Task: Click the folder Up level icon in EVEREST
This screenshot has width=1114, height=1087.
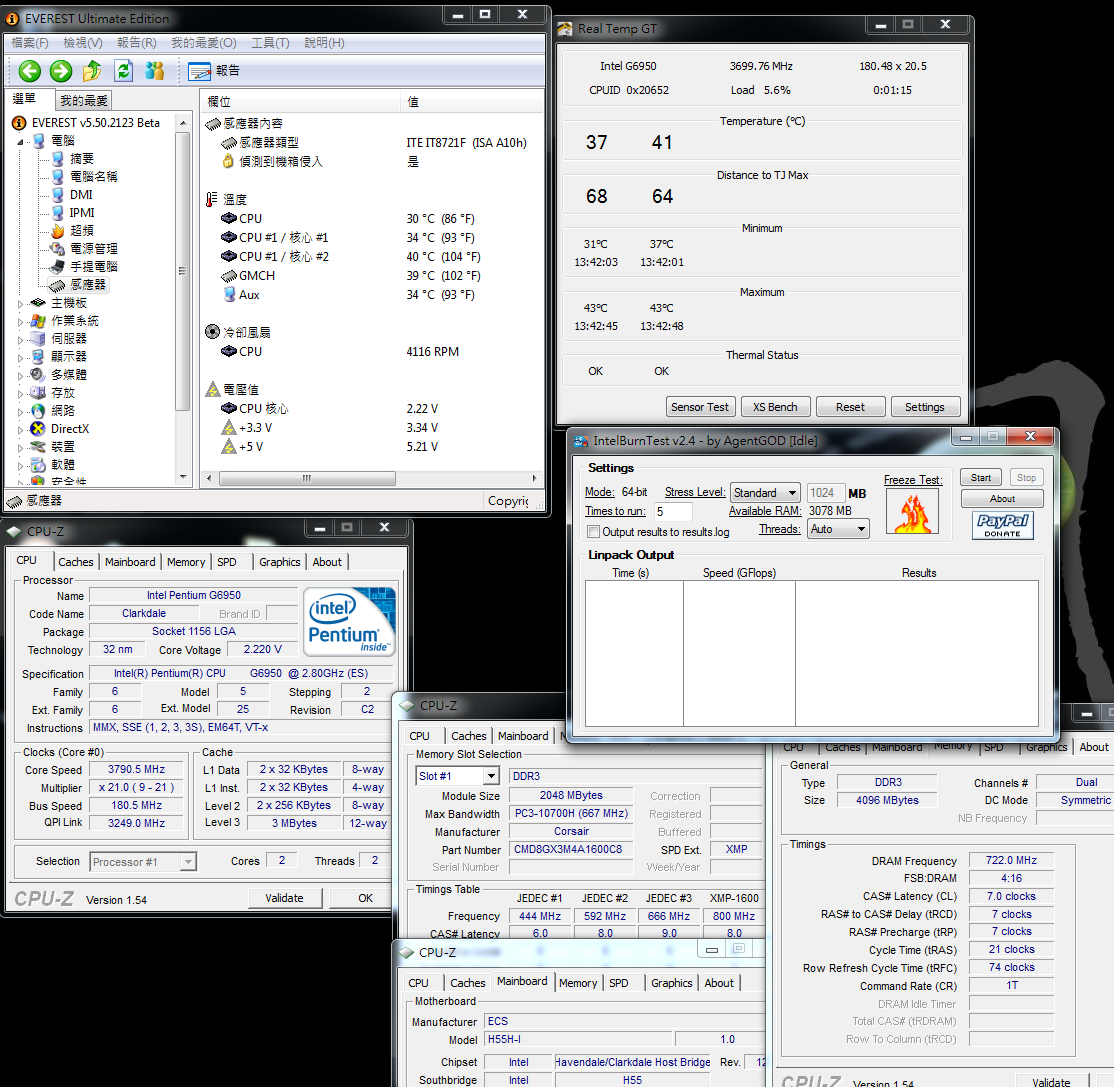Action: click(92, 70)
